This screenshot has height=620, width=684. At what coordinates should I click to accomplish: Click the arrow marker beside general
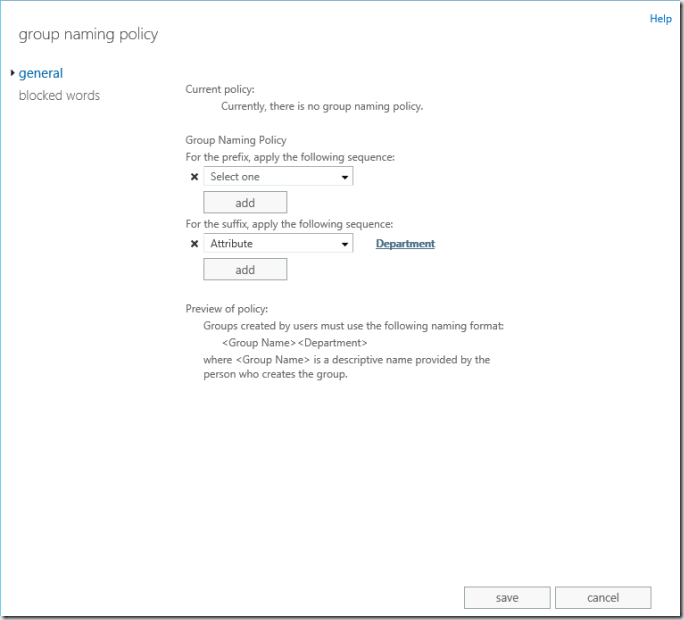point(11,73)
